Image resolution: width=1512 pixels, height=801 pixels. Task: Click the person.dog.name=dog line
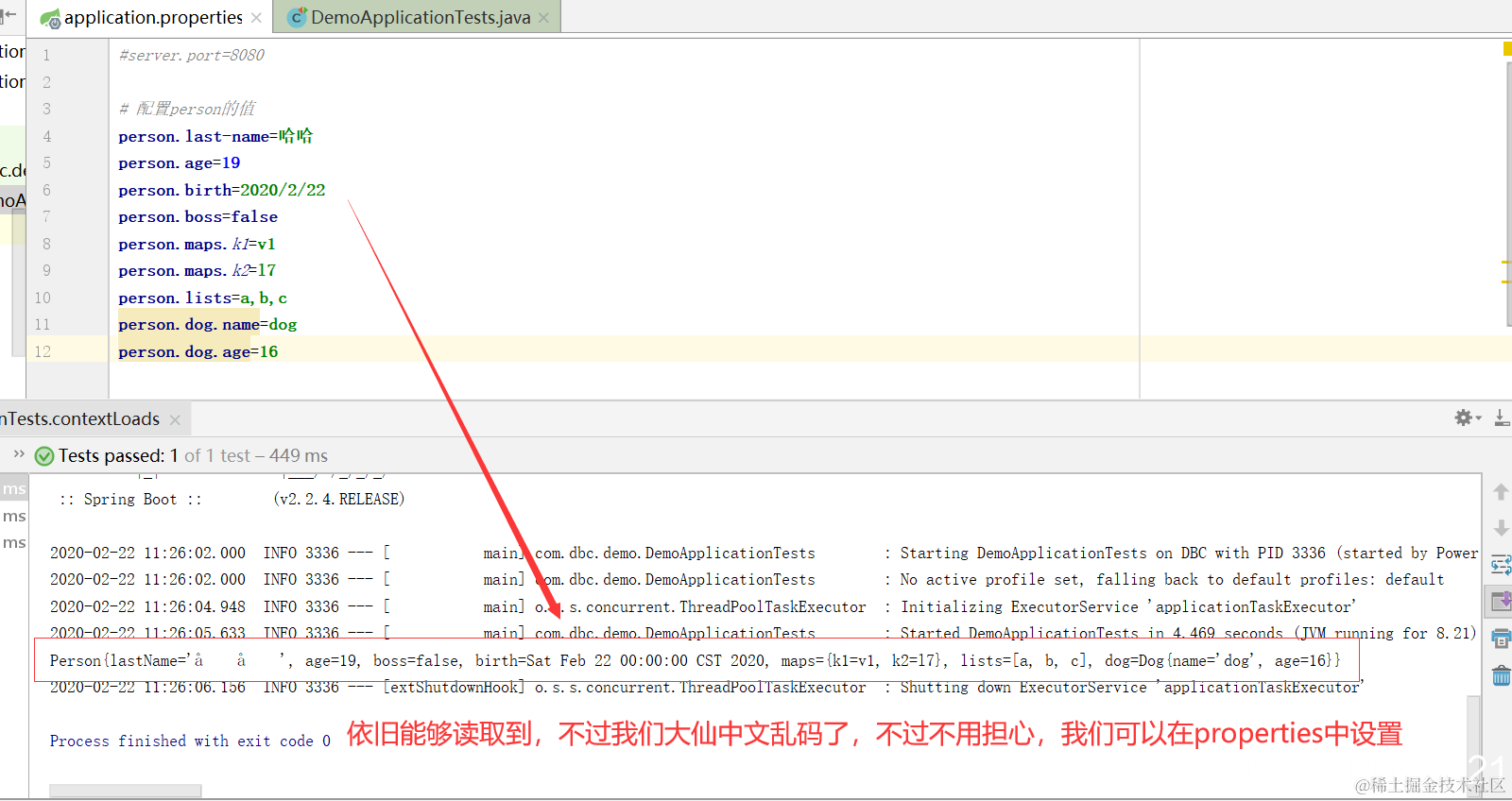[208, 324]
